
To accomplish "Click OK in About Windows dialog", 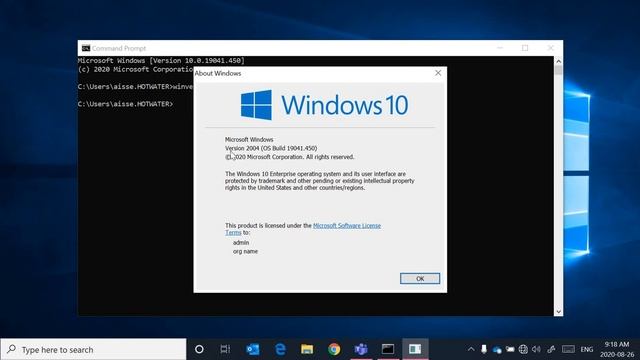I will click(x=420, y=278).
